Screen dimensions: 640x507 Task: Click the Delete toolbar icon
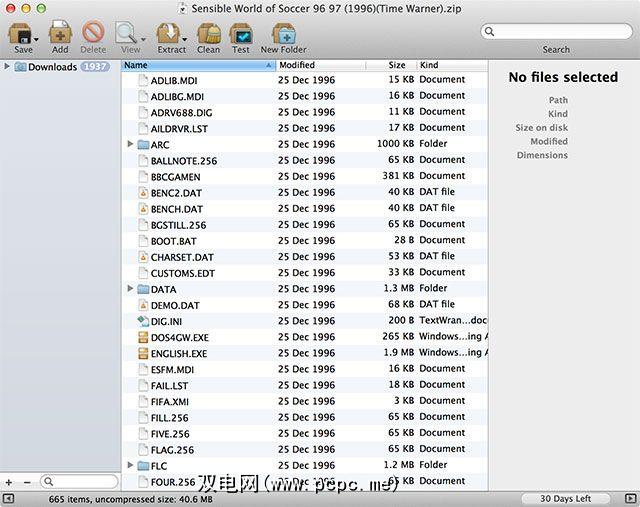point(93,32)
